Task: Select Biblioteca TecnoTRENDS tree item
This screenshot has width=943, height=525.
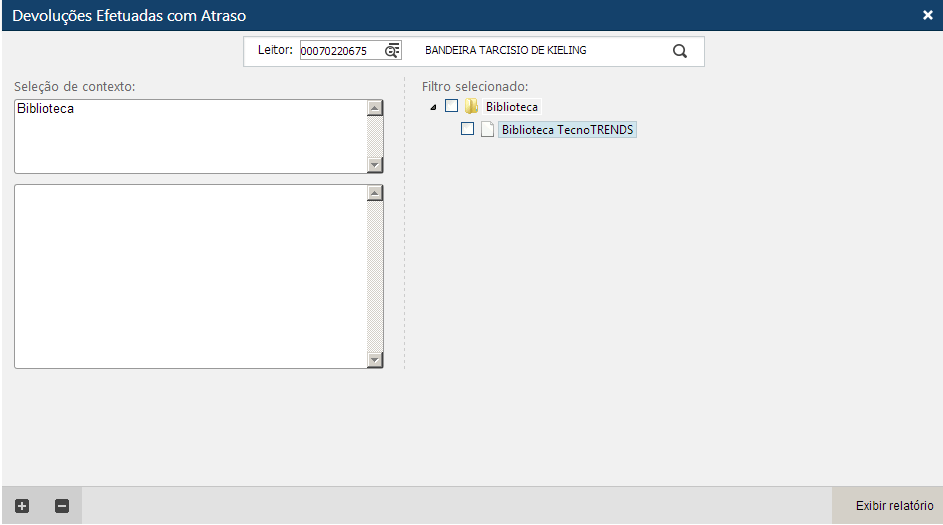Action: tap(567, 130)
